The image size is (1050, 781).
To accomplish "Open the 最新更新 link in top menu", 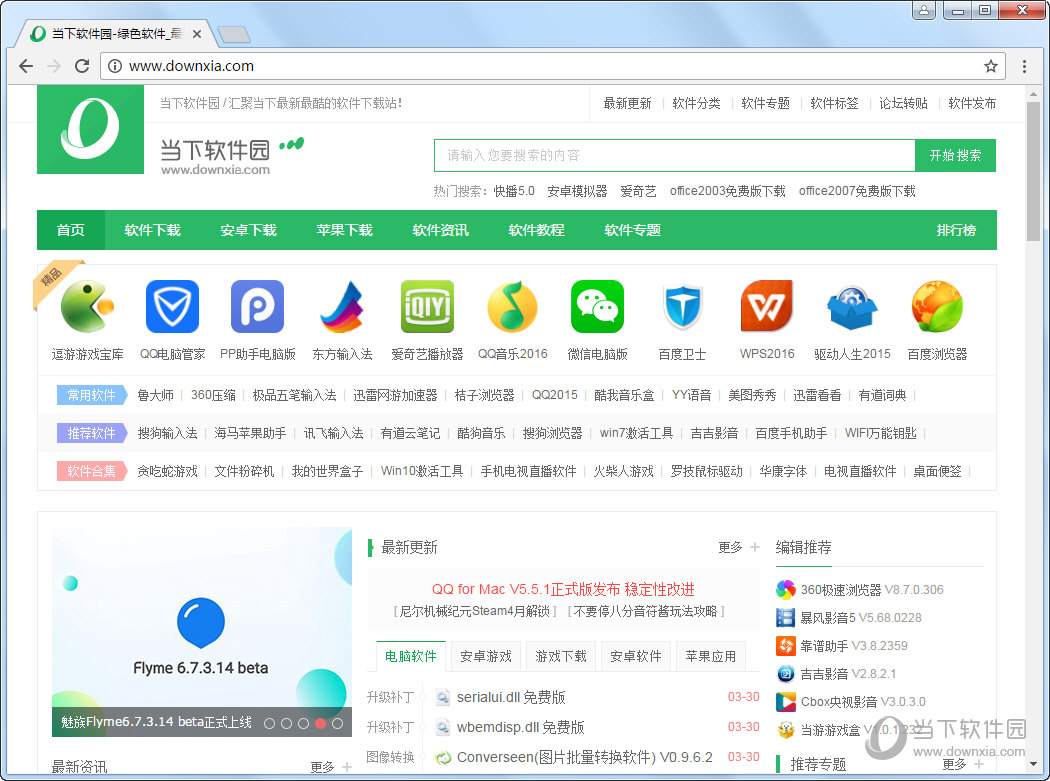I will click(x=627, y=103).
